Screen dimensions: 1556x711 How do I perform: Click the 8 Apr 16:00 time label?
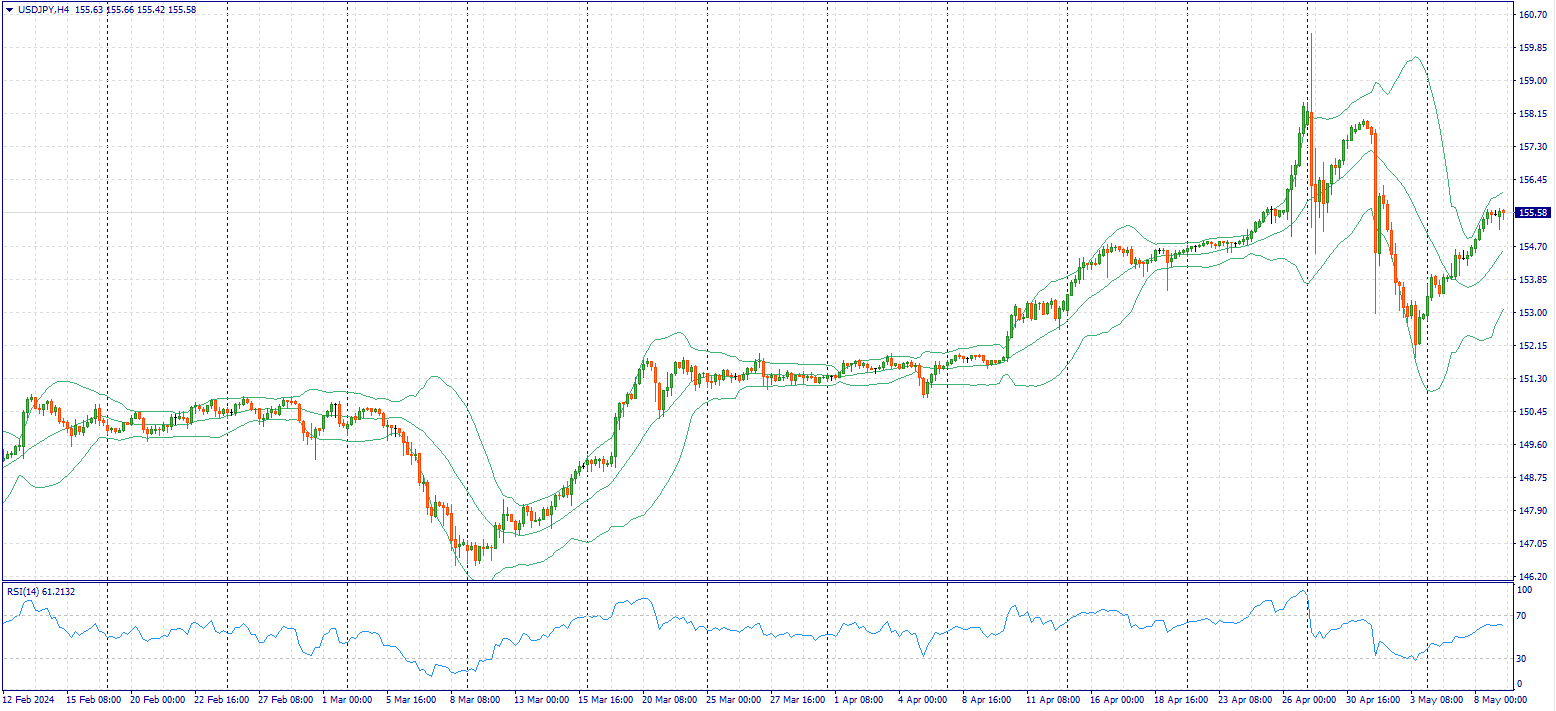tap(986, 700)
